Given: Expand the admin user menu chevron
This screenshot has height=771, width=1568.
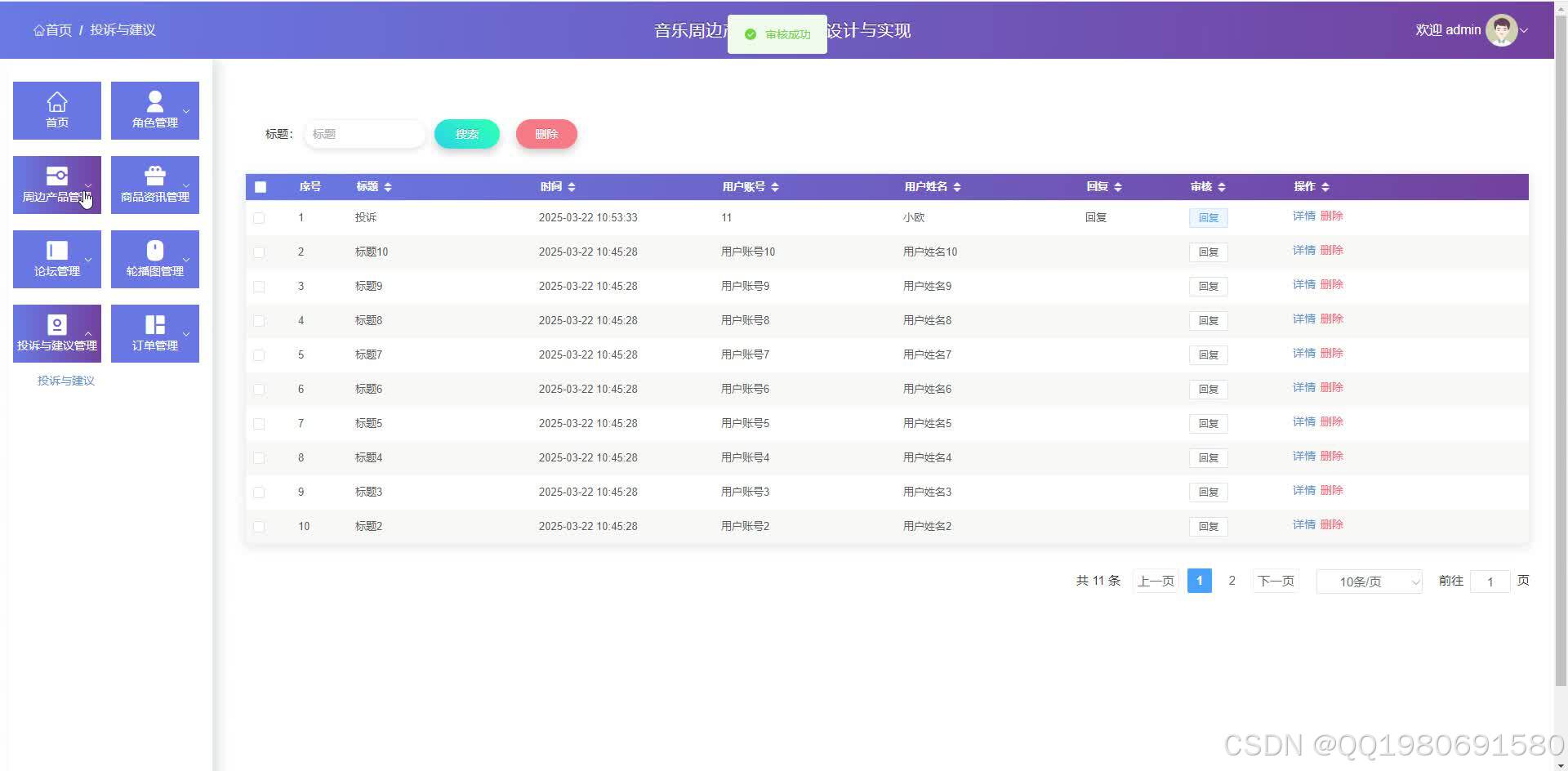Looking at the screenshot, I should [x=1524, y=31].
